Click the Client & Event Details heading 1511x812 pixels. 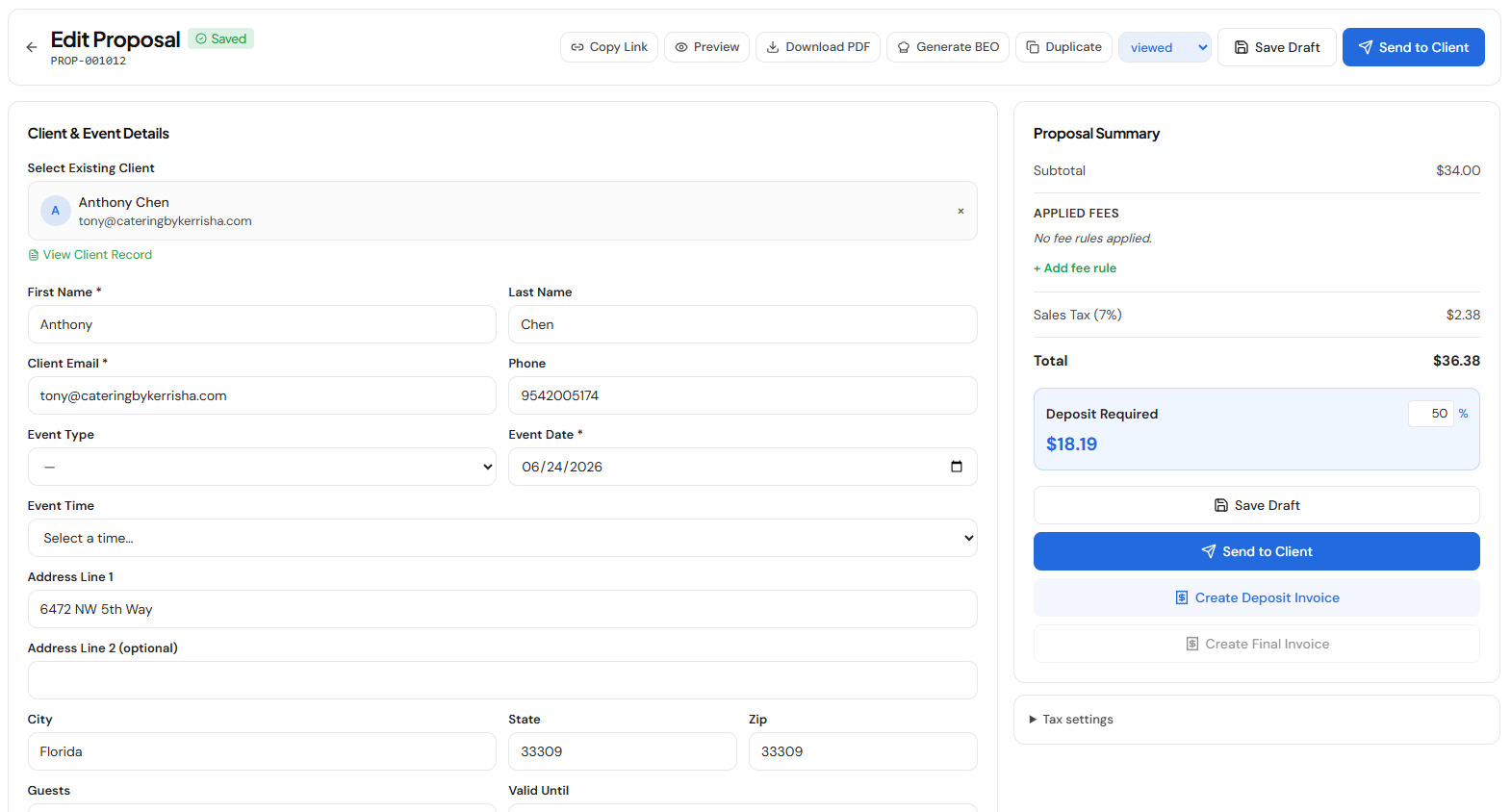[98, 134]
